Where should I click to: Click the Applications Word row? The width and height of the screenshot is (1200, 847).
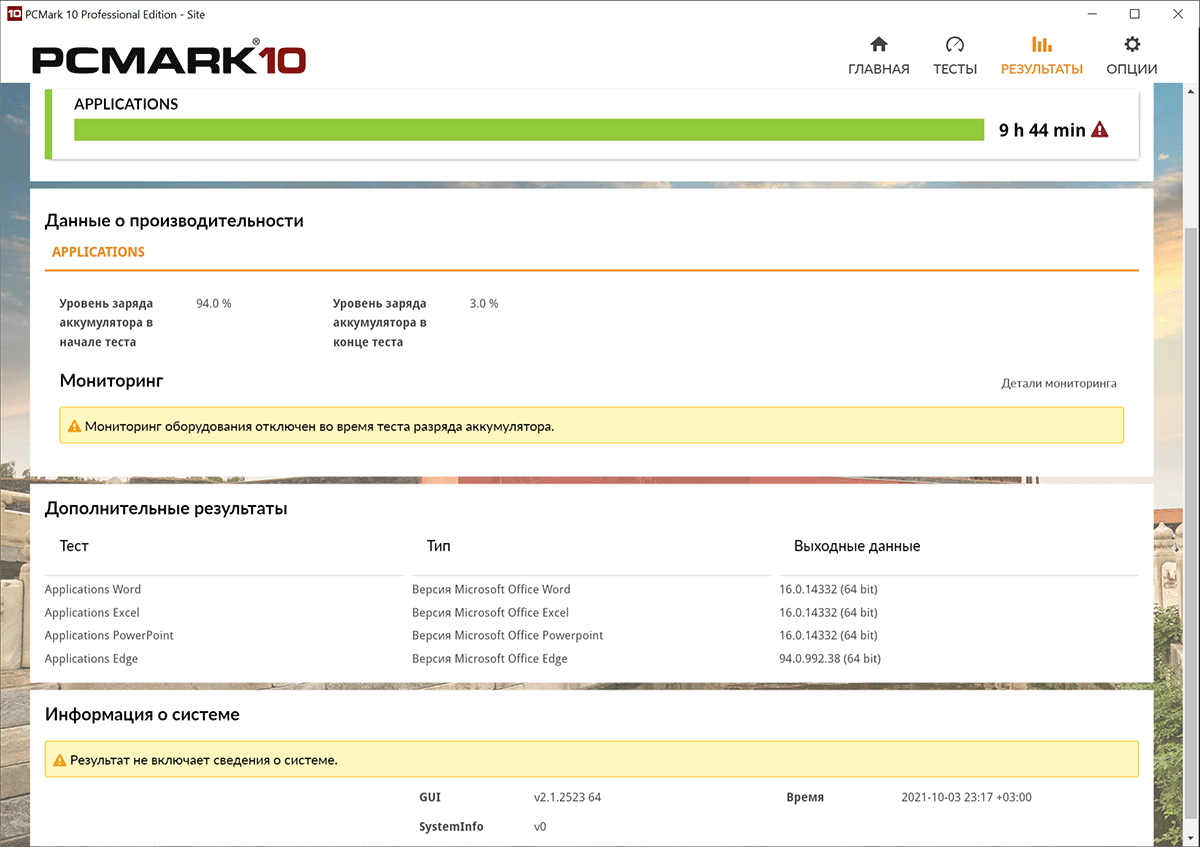(x=591, y=589)
